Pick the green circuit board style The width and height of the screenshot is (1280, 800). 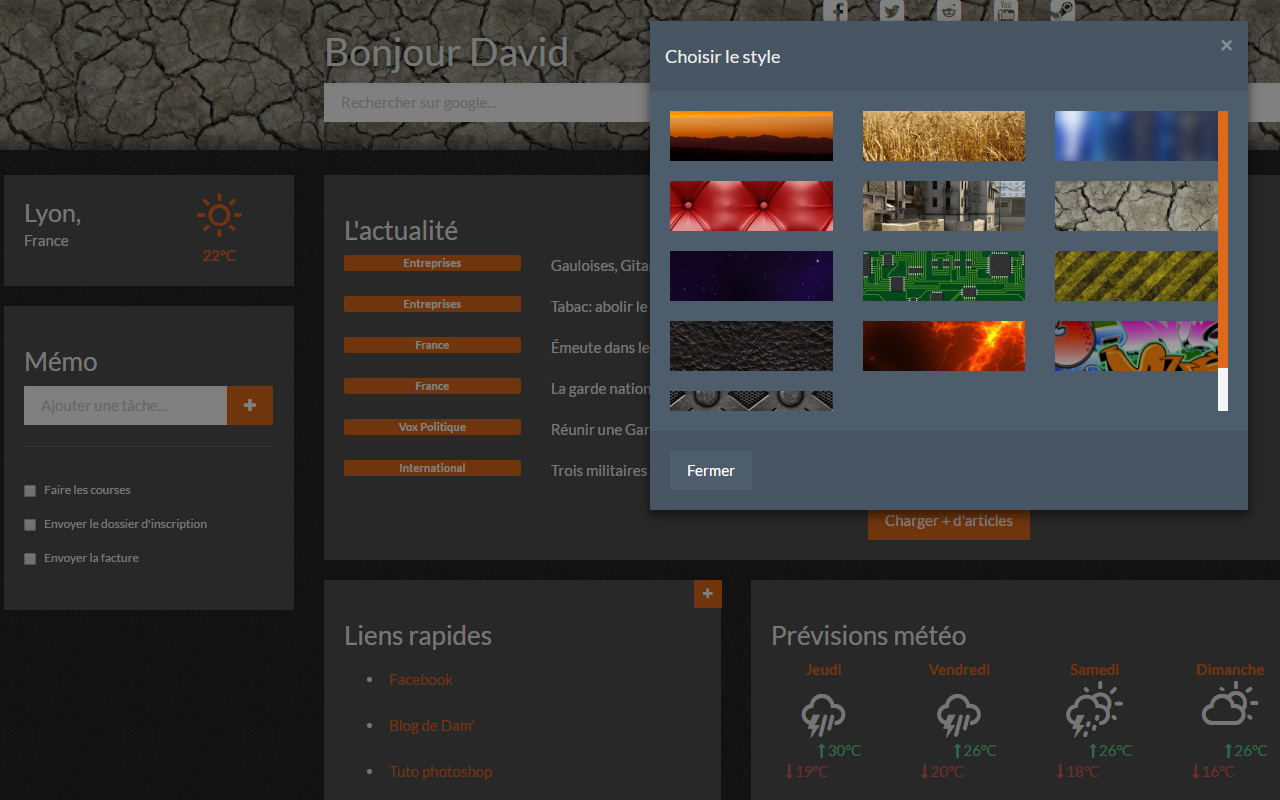click(x=943, y=276)
